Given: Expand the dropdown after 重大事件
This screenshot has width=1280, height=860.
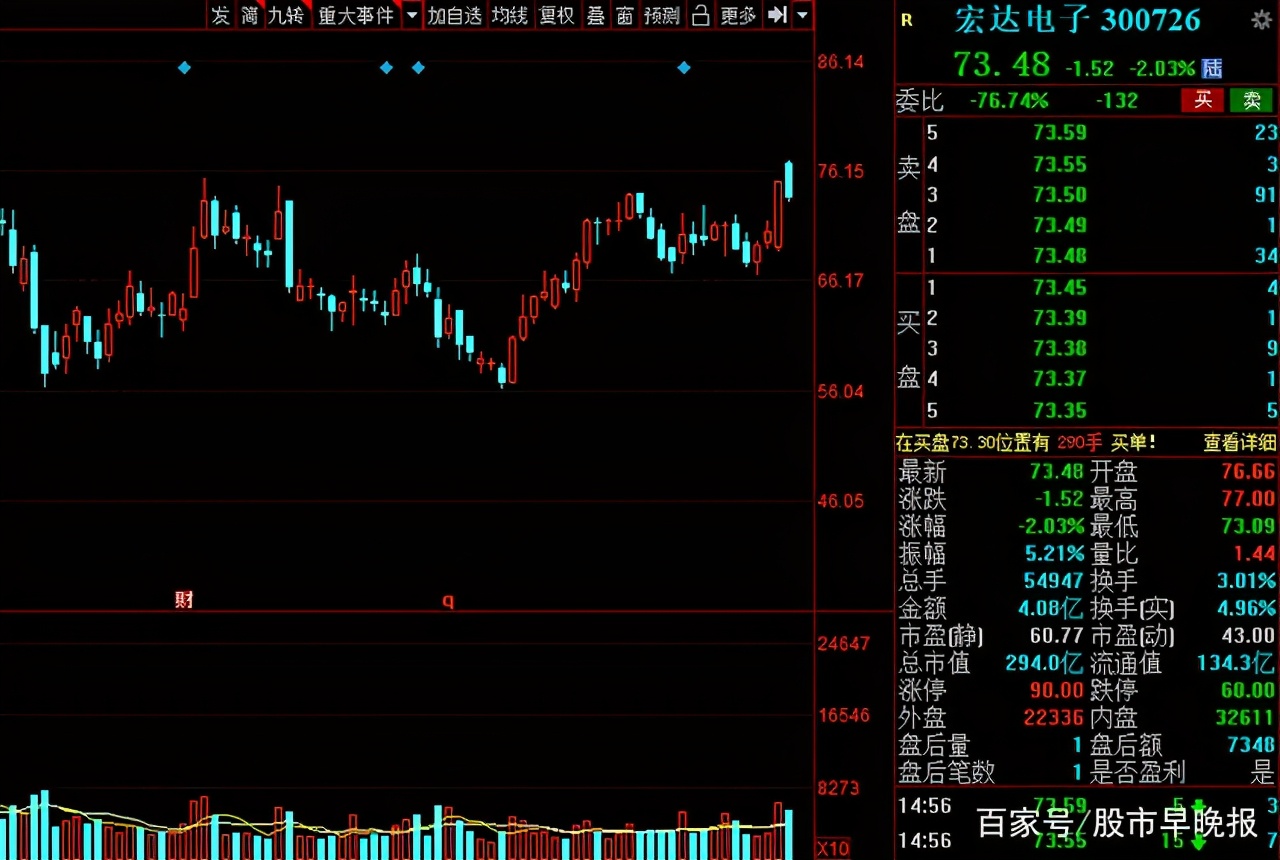Looking at the screenshot, I should pos(412,15).
